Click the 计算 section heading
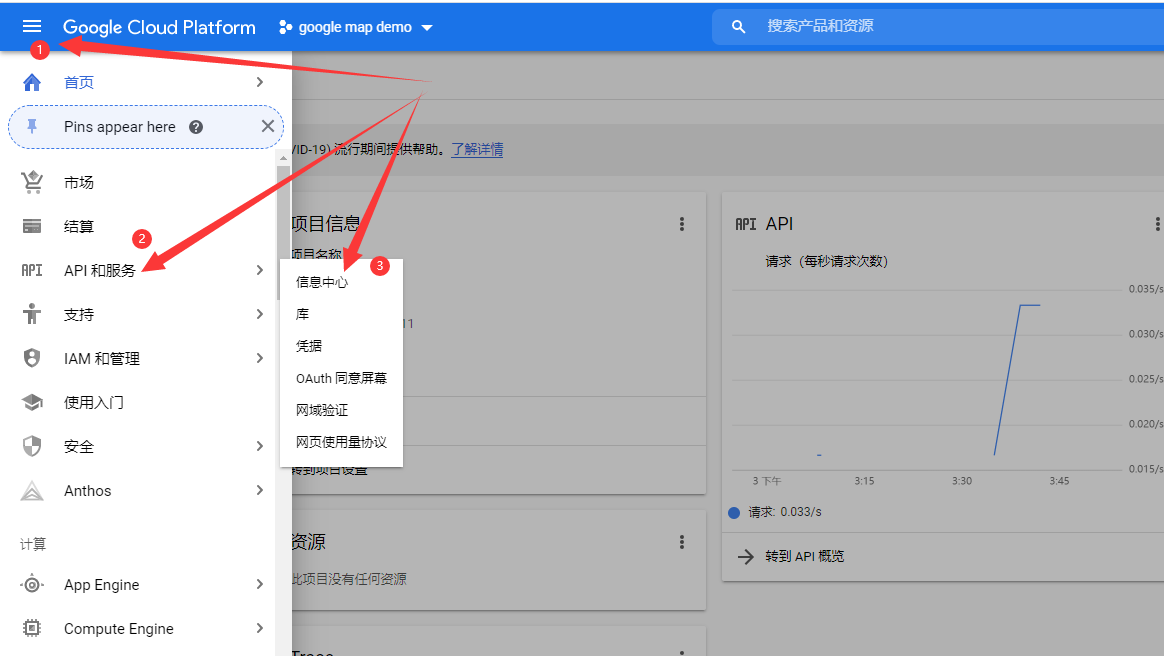1164x656 pixels. [33, 544]
